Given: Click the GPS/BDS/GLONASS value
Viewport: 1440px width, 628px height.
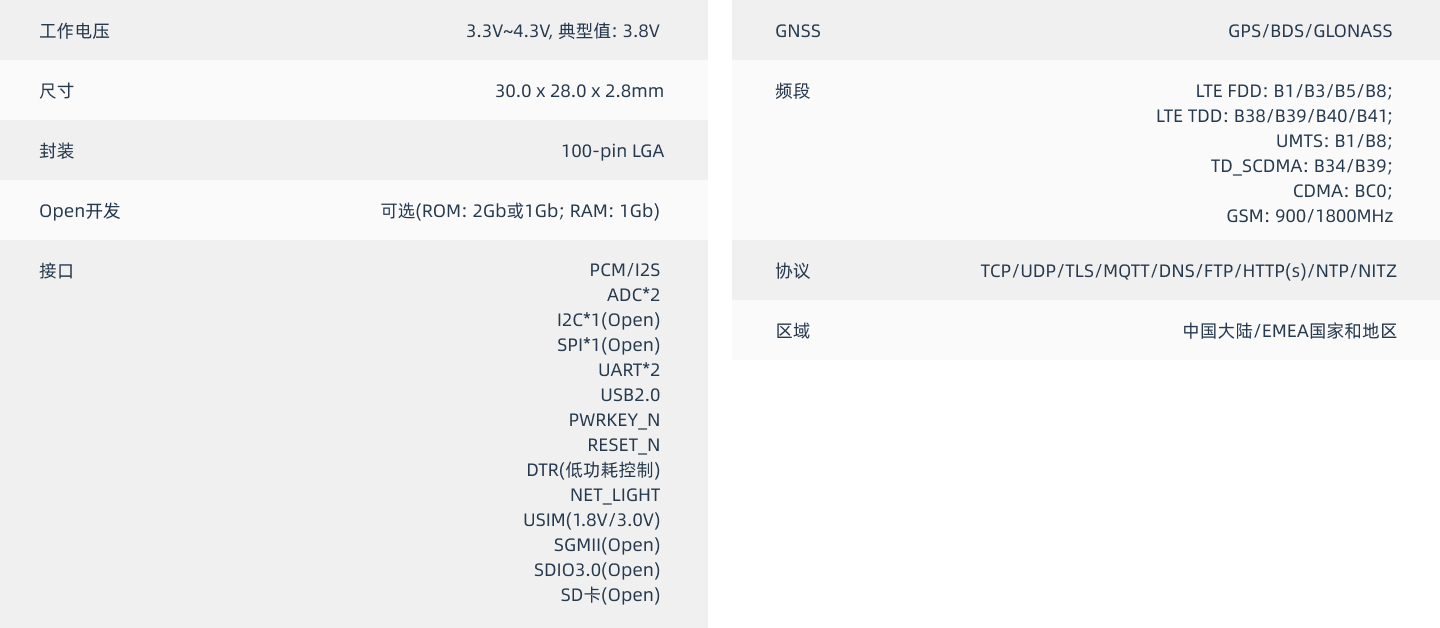Looking at the screenshot, I should tap(1309, 31).
